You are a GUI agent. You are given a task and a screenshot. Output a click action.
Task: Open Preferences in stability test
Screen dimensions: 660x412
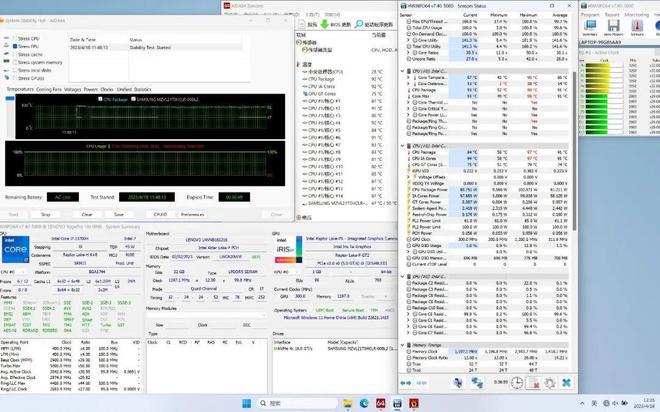click(192, 214)
